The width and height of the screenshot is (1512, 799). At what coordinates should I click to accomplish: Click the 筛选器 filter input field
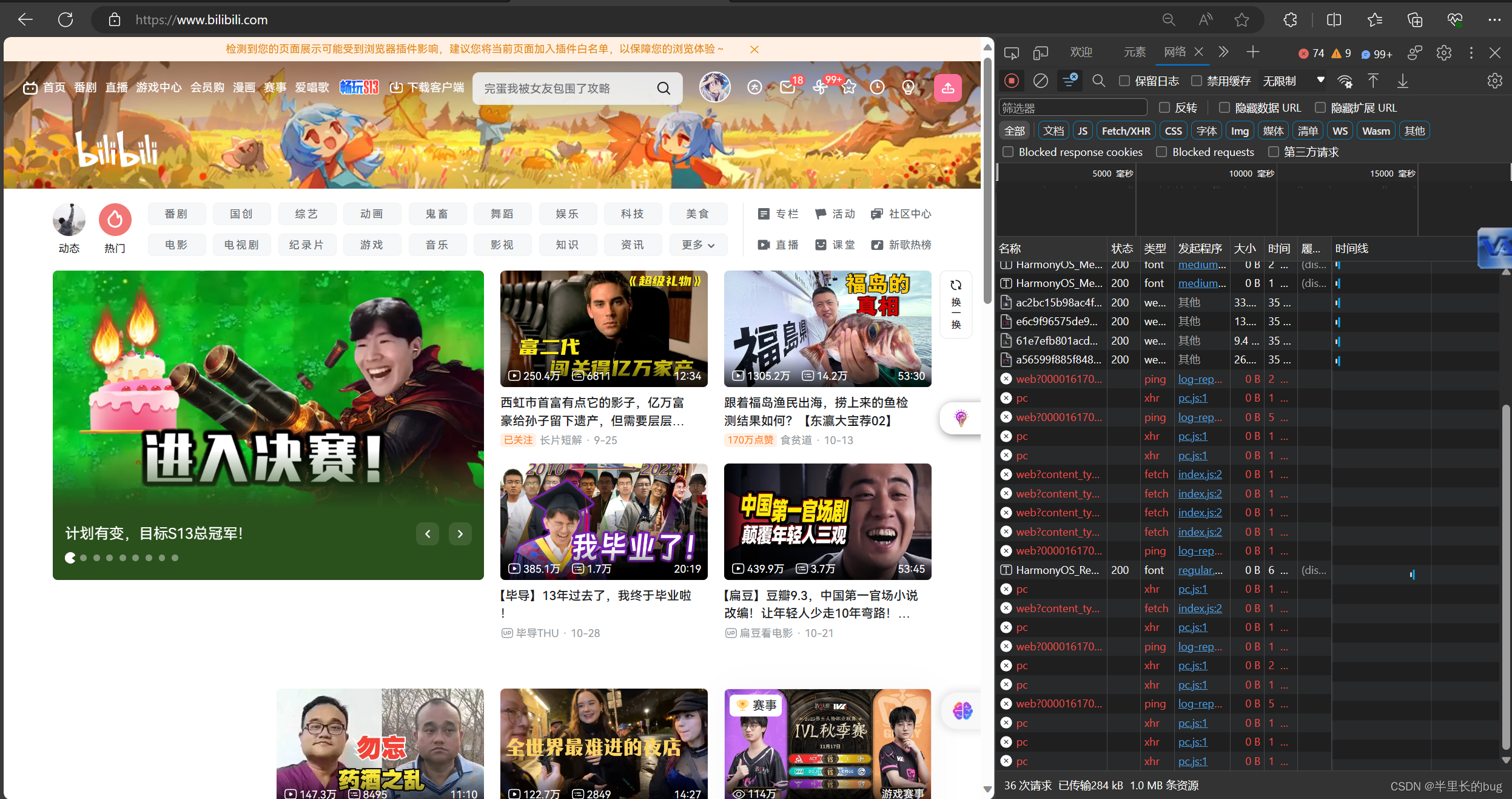click(x=1072, y=108)
